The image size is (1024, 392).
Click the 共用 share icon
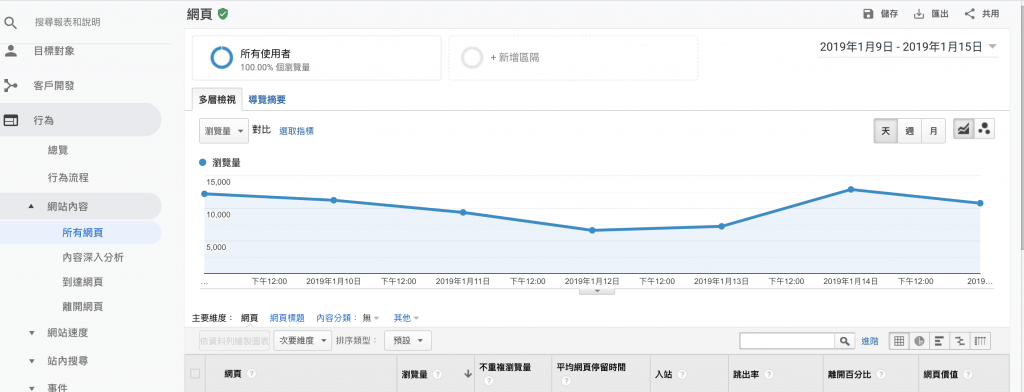(x=970, y=14)
